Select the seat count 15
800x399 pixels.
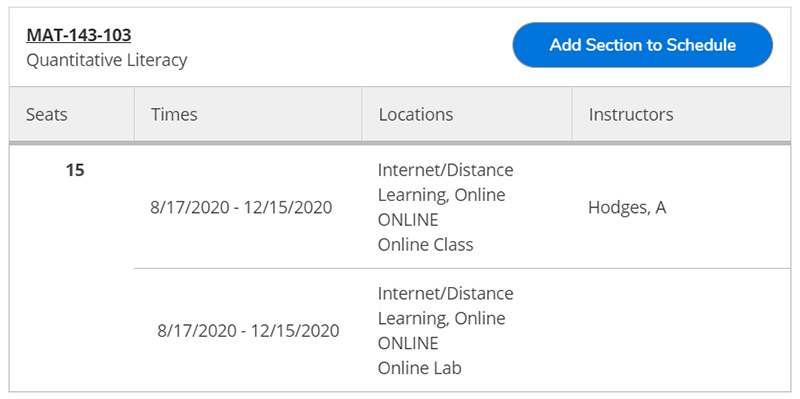(74, 170)
